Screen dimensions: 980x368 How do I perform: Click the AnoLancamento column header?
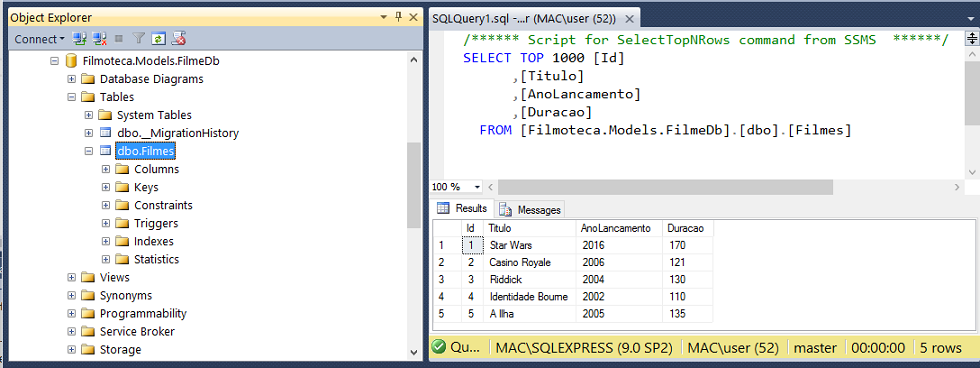[x=619, y=229]
